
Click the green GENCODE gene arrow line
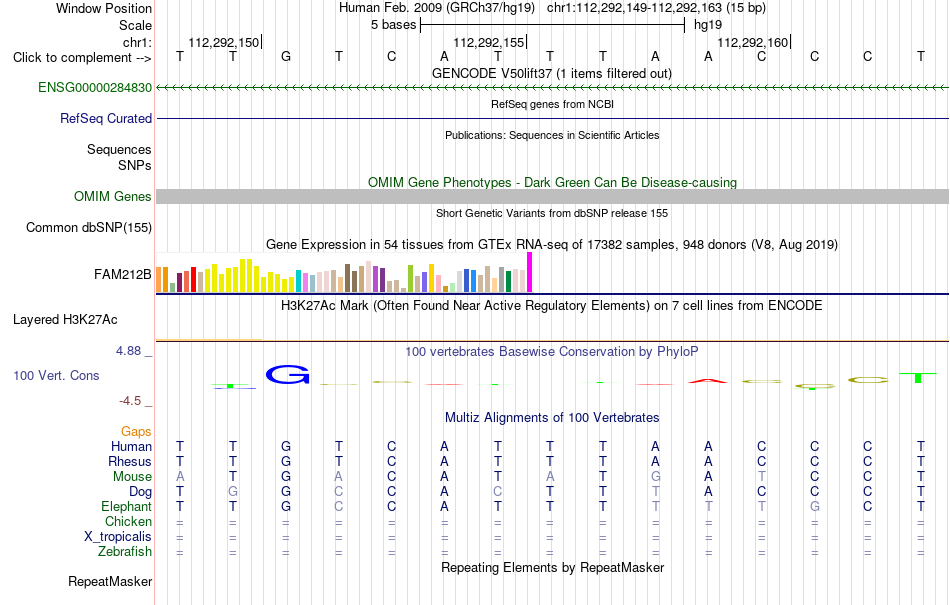pyautogui.click(x=552, y=88)
